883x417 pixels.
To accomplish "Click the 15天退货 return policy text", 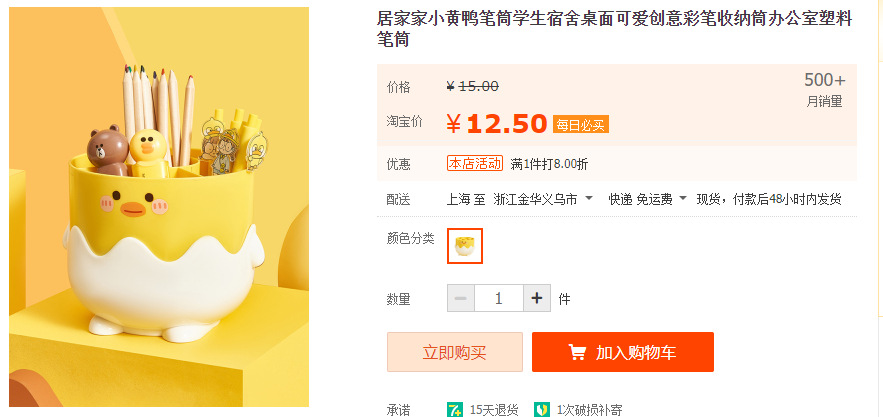I will pyautogui.click(x=494, y=410).
